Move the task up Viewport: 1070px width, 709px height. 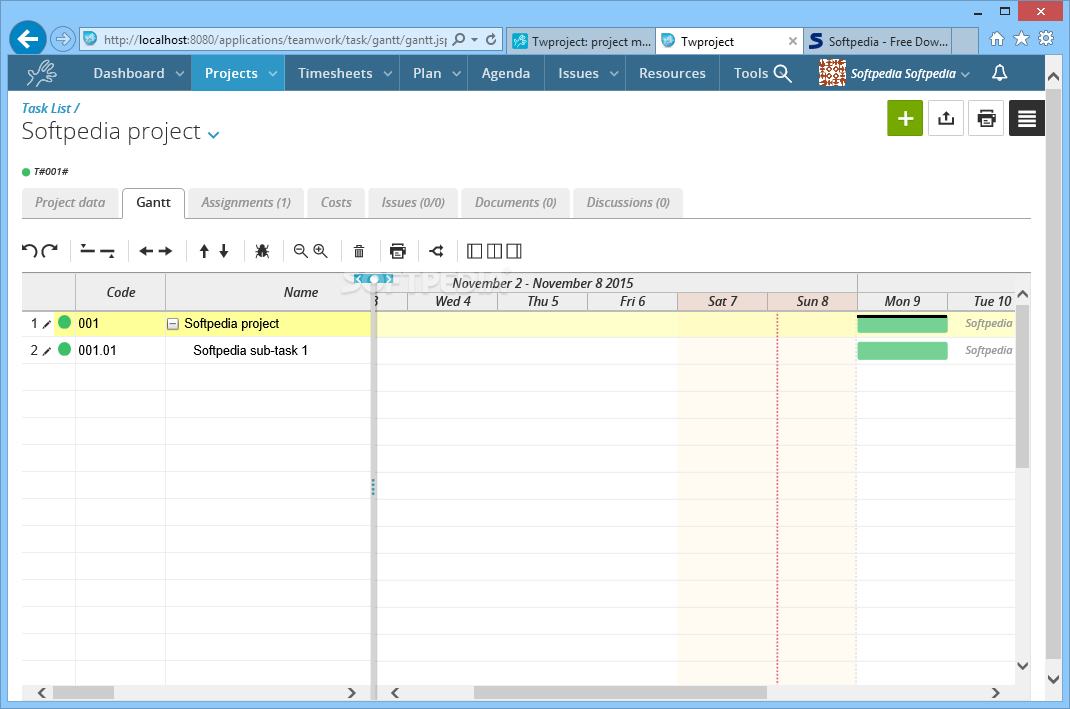[204, 251]
